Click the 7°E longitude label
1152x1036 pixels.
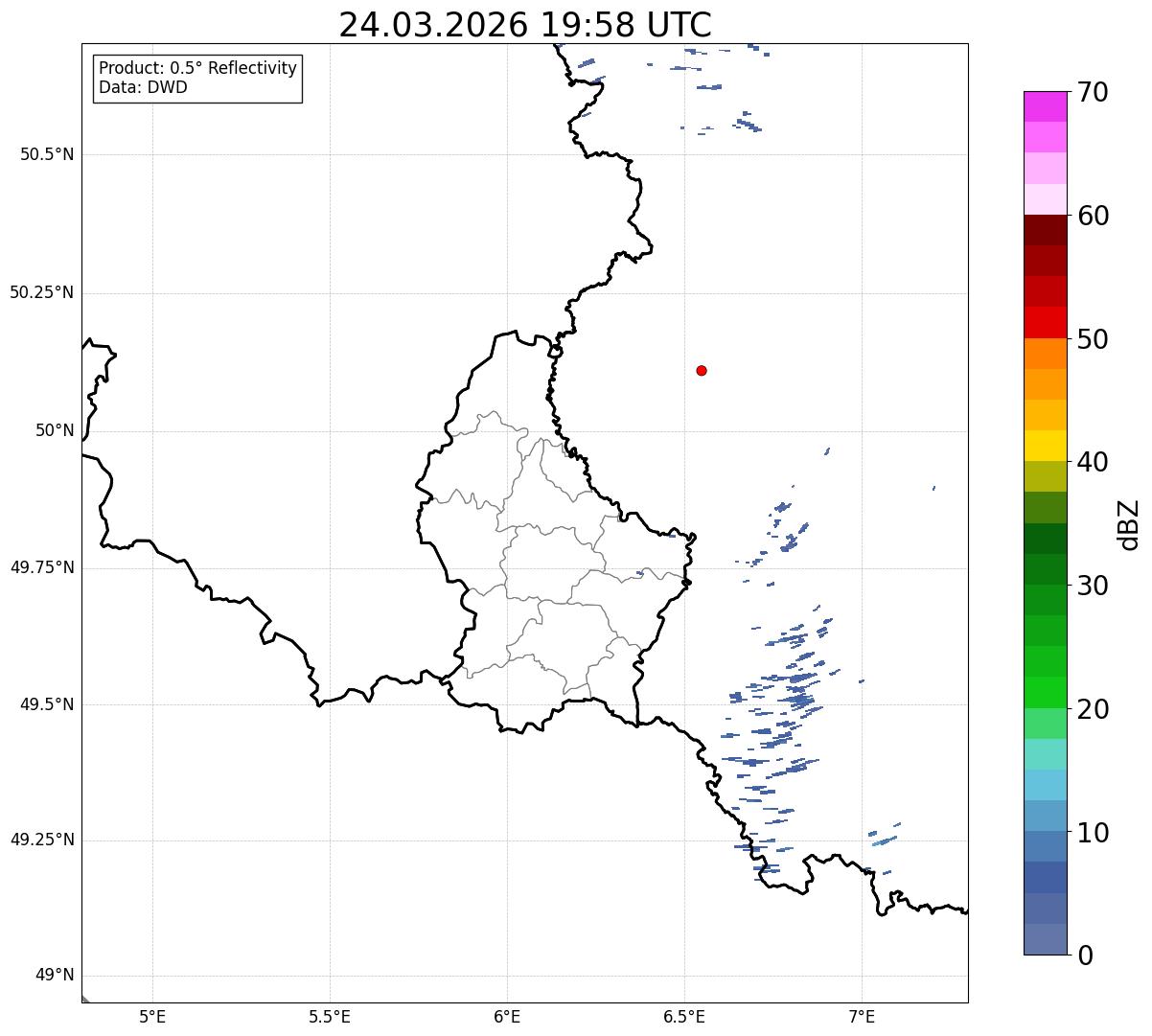862,1017
